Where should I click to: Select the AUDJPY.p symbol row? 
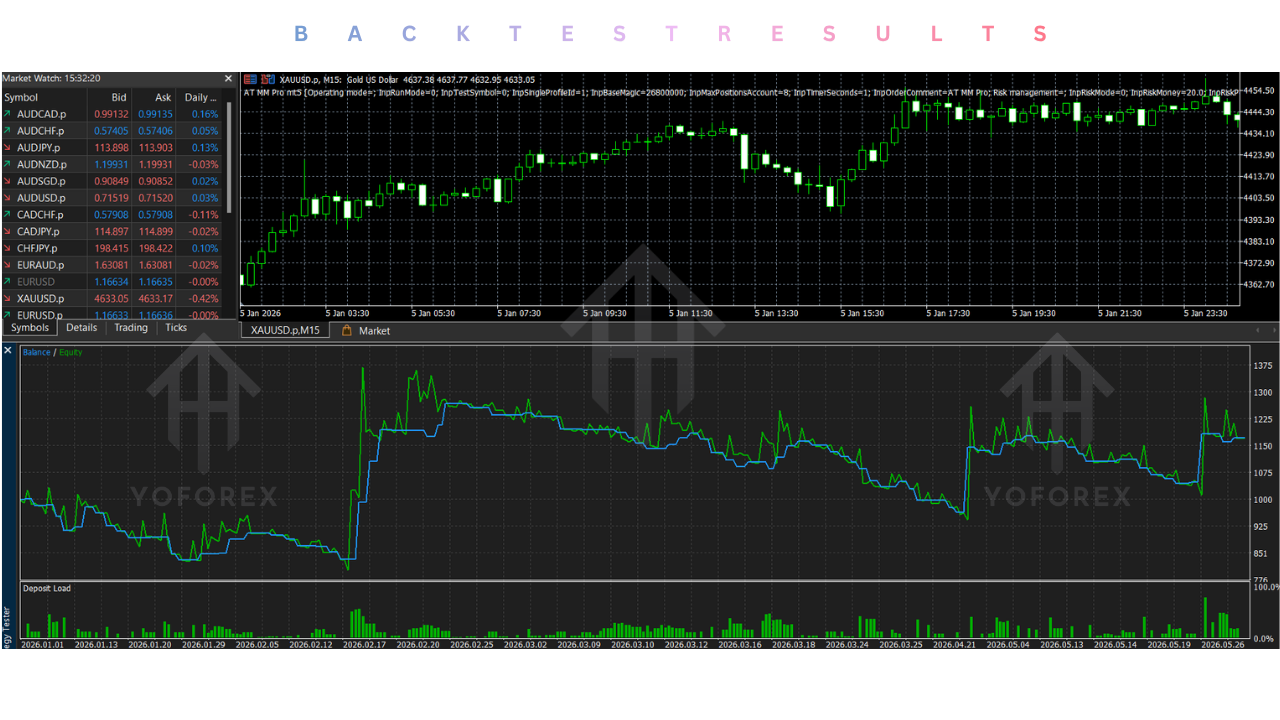pos(113,148)
